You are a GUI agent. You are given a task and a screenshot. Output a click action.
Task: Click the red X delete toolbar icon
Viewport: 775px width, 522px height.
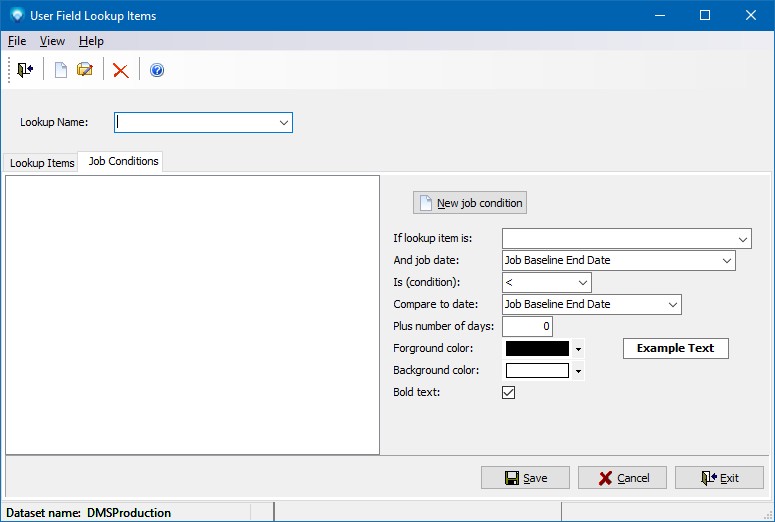(121, 70)
